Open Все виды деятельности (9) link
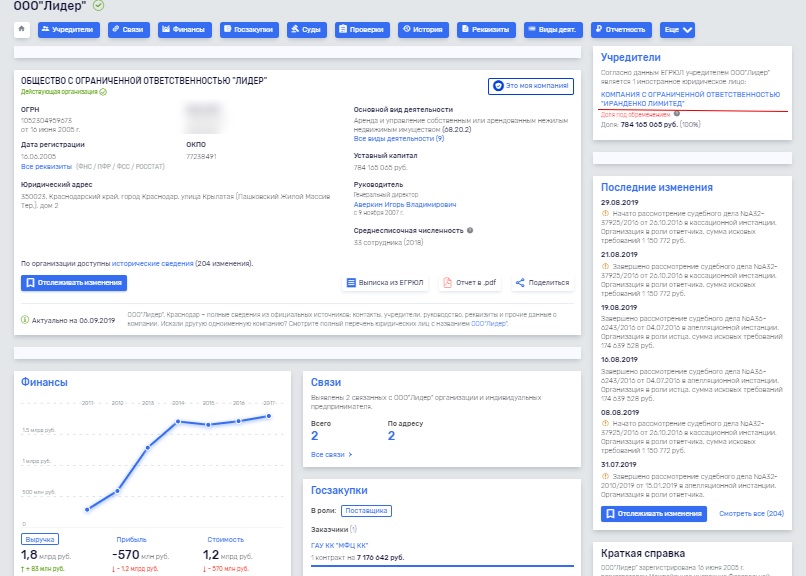 [x=399, y=139]
